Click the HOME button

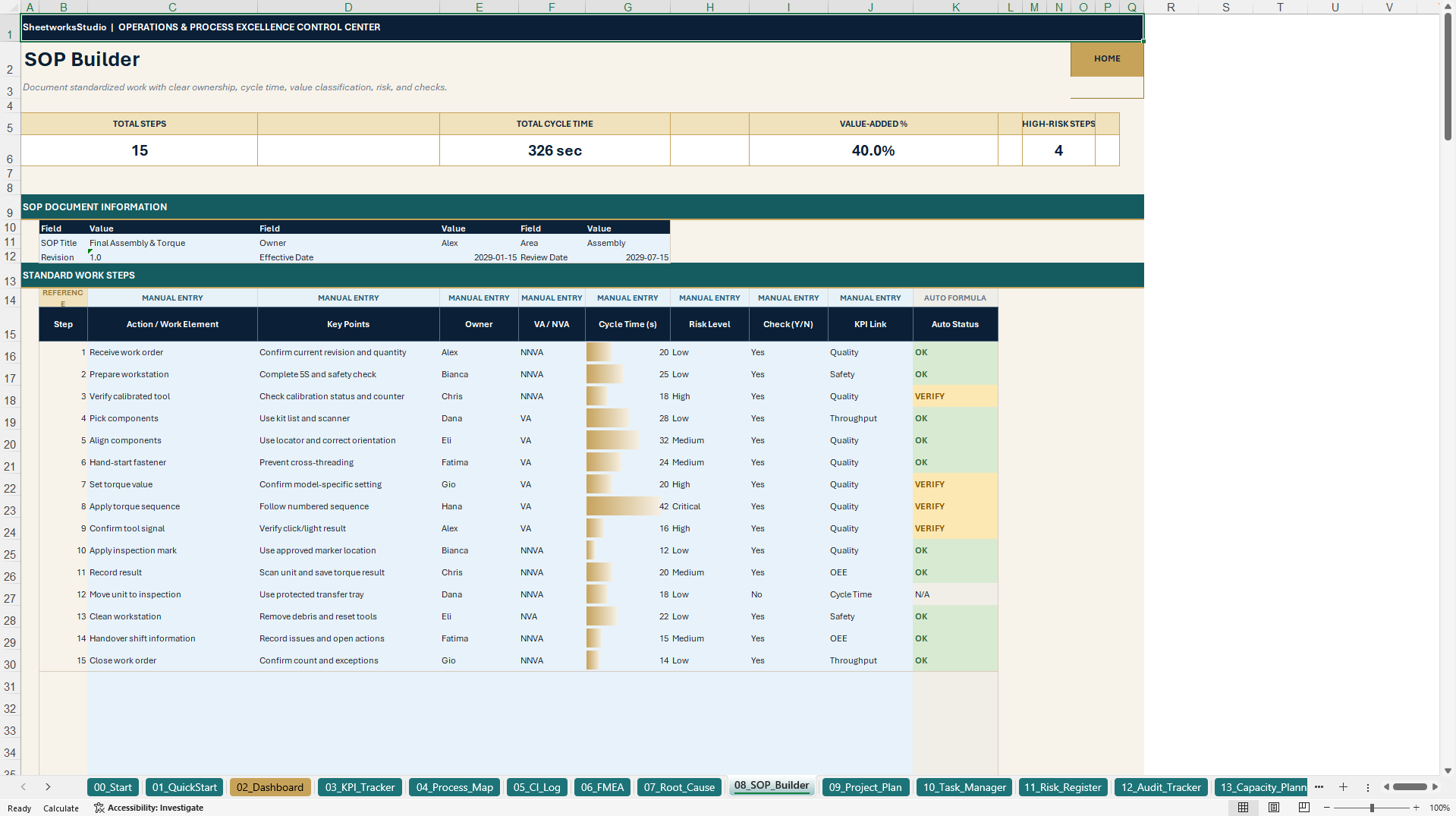pos(1107,58)
